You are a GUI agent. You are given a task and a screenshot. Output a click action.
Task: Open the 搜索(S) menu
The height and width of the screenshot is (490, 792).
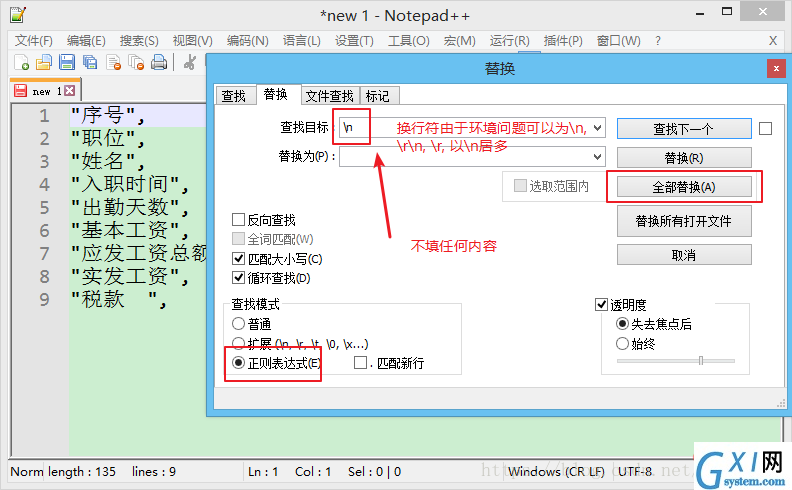coord(139,40)
